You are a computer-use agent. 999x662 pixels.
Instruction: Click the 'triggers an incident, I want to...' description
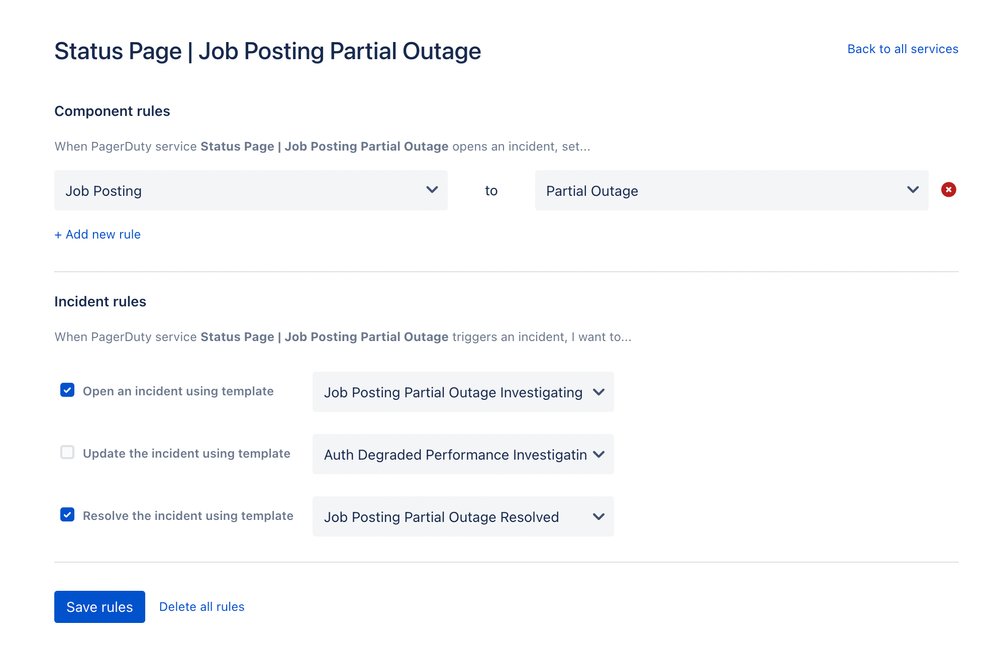point(542,337)
